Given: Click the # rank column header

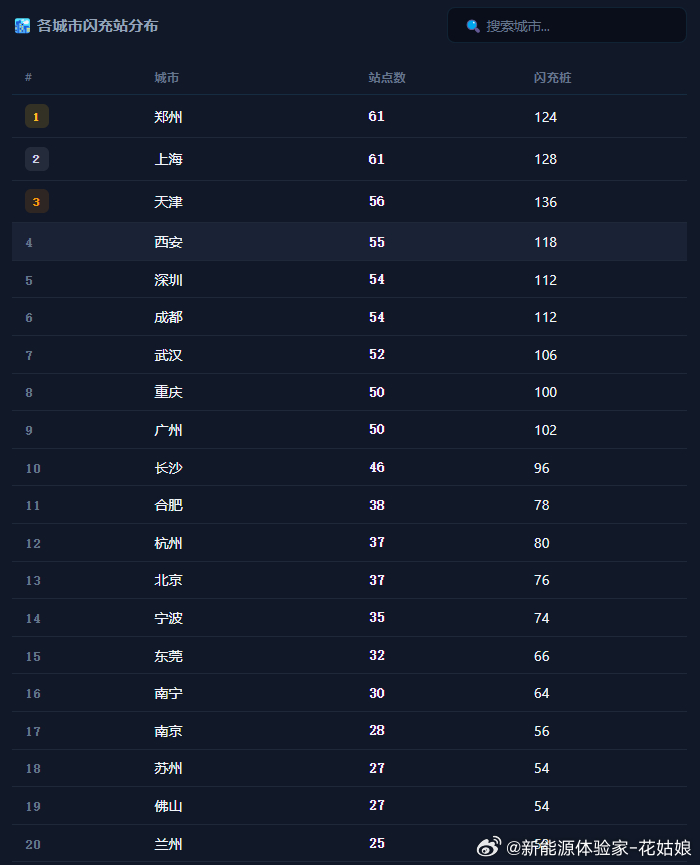Looking at the screenshot, I should [x=29, y=77].
